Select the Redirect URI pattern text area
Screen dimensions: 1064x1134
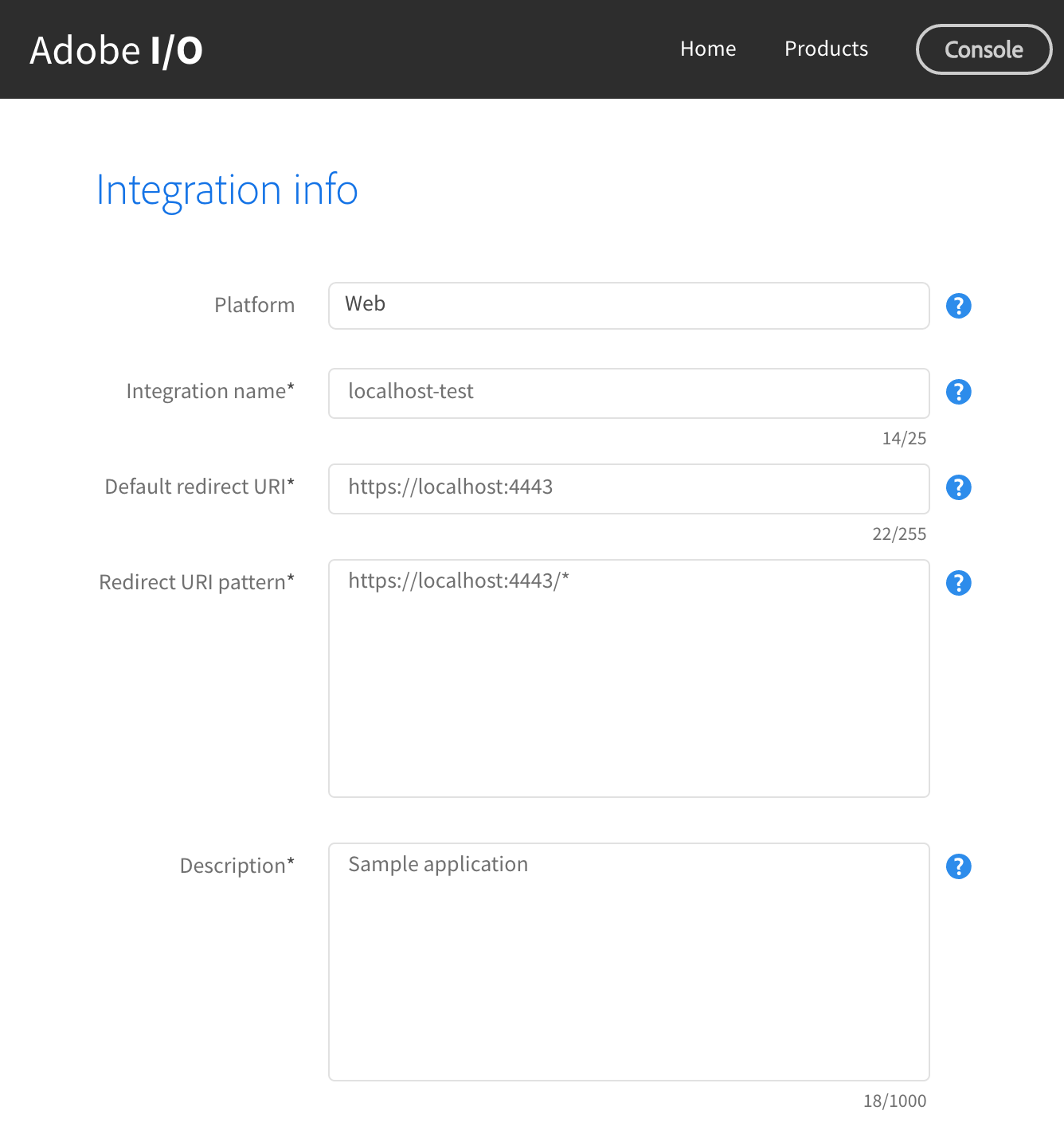point(628,678)
